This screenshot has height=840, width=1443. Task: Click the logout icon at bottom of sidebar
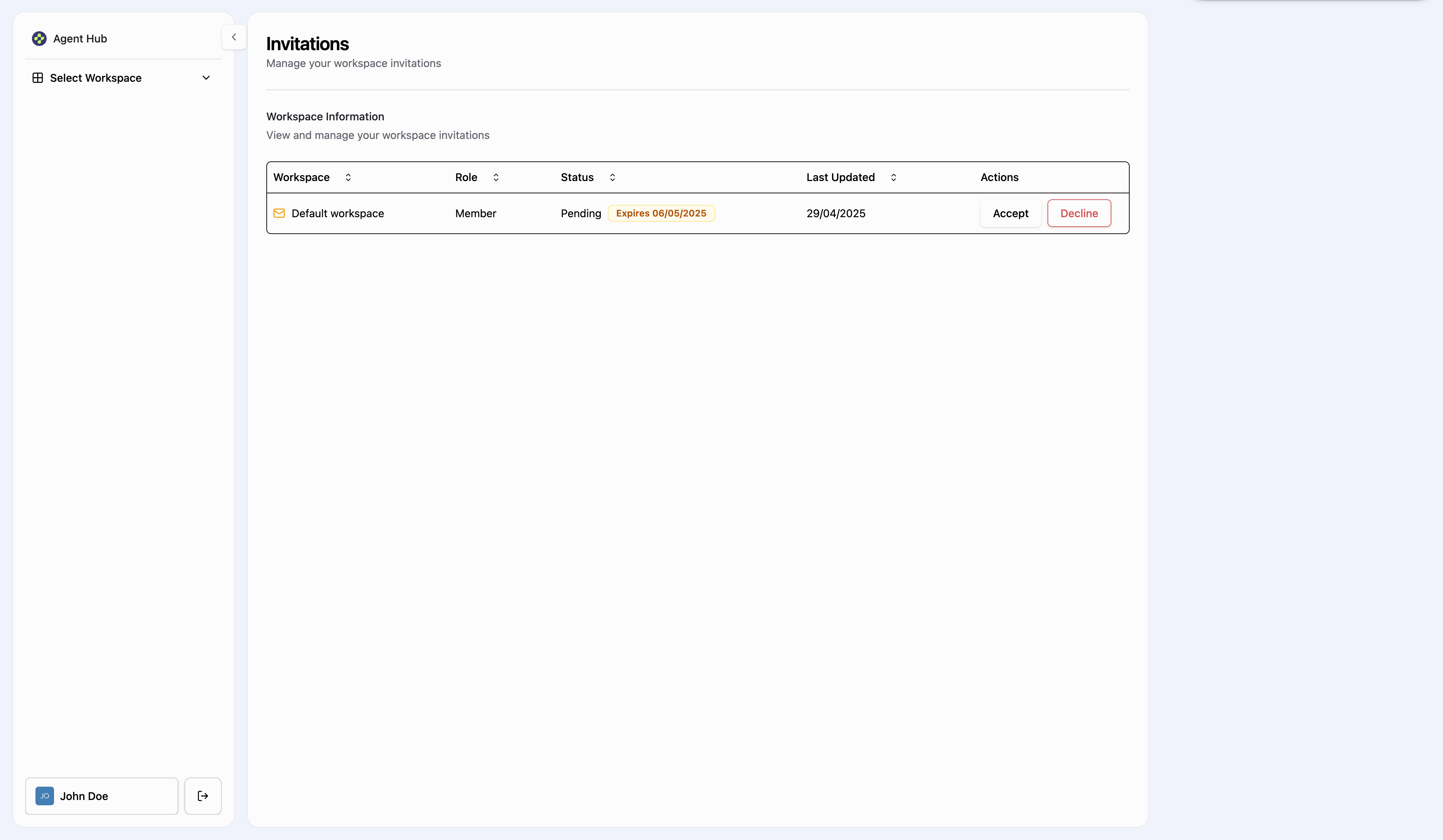click(x=203, y=796)
